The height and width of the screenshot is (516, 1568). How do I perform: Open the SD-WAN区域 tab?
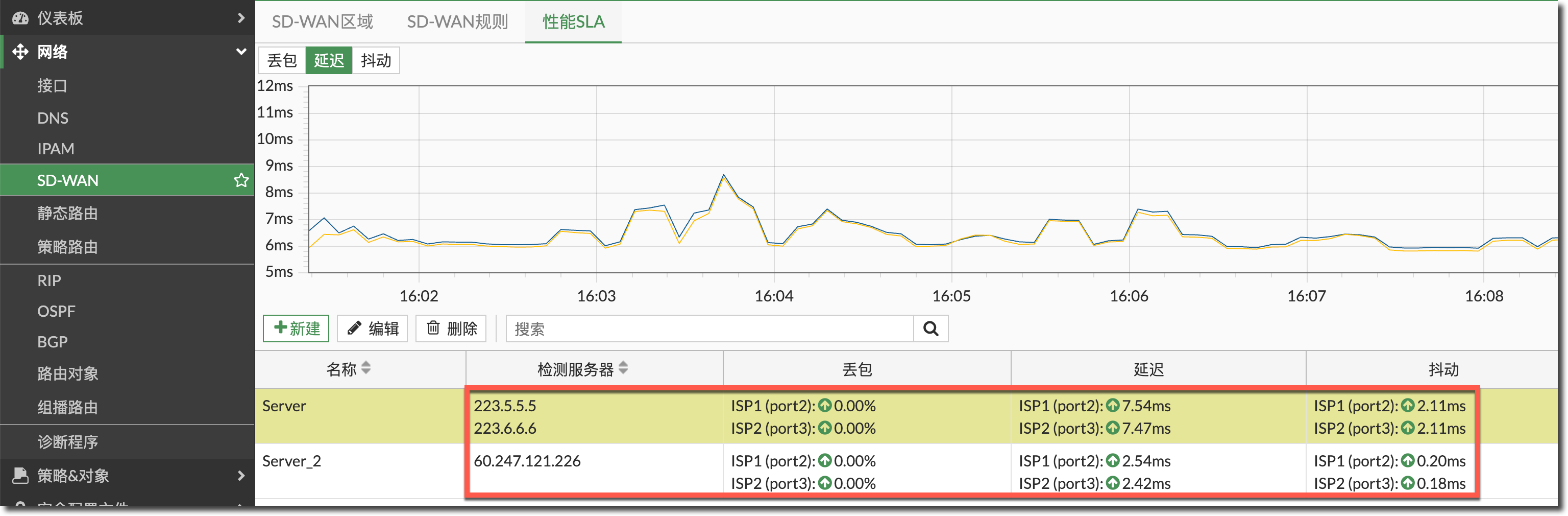[322, 22]
